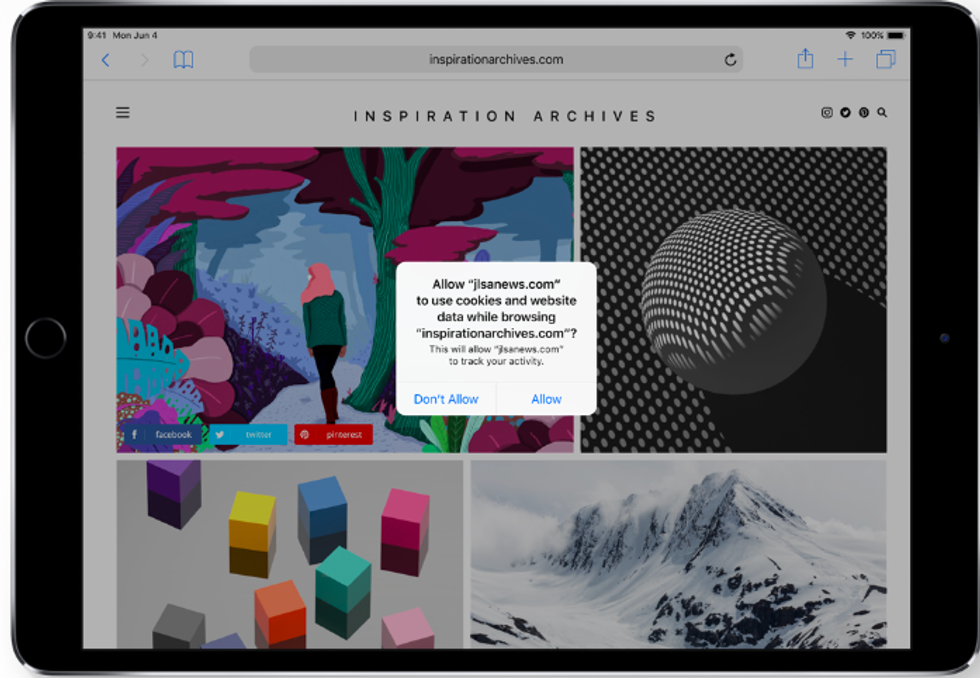
Task: Click the site search magnifier icon
Action: 882,113
